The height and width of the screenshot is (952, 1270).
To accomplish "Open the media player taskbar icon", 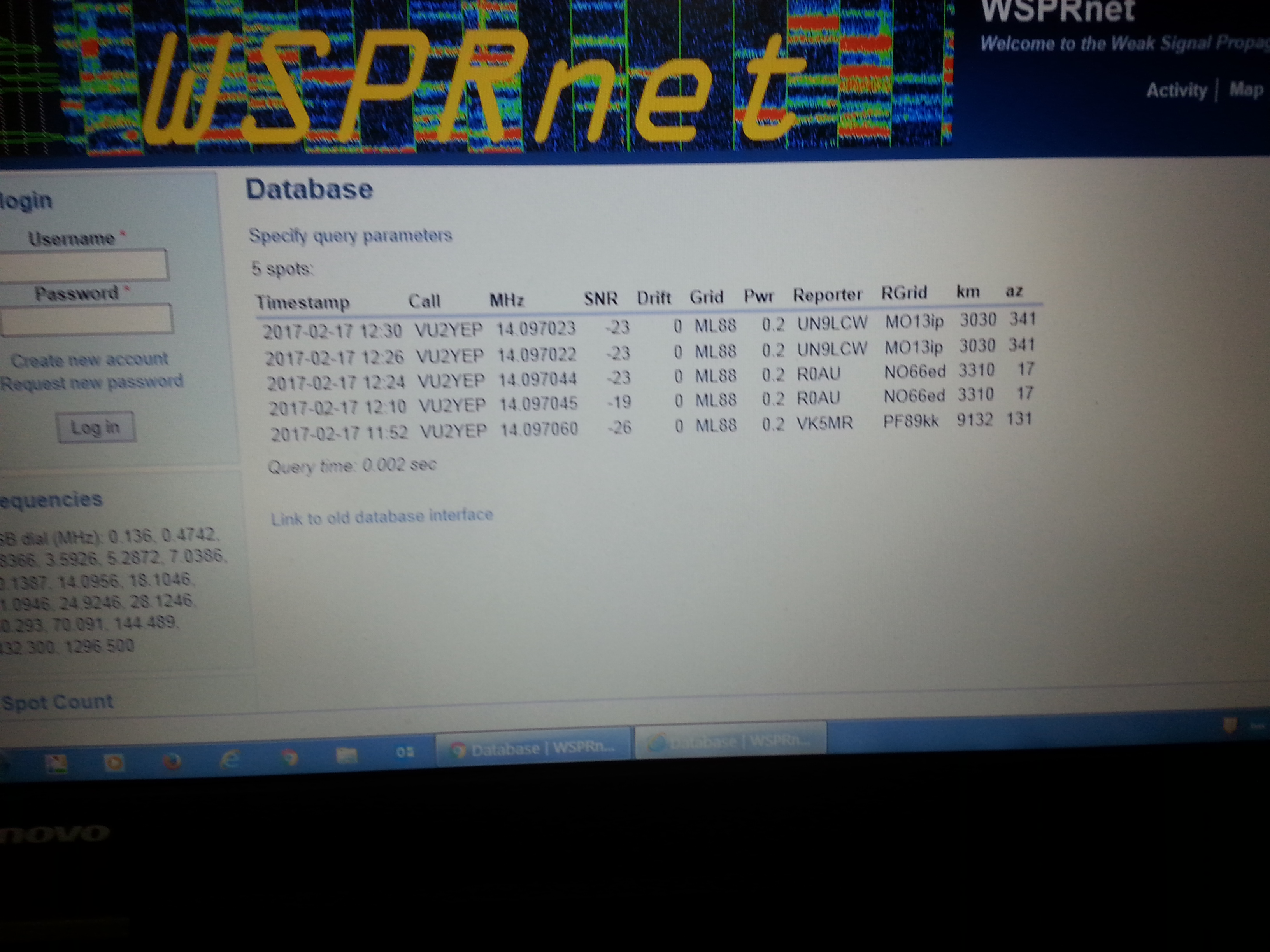I will point(114,763).
